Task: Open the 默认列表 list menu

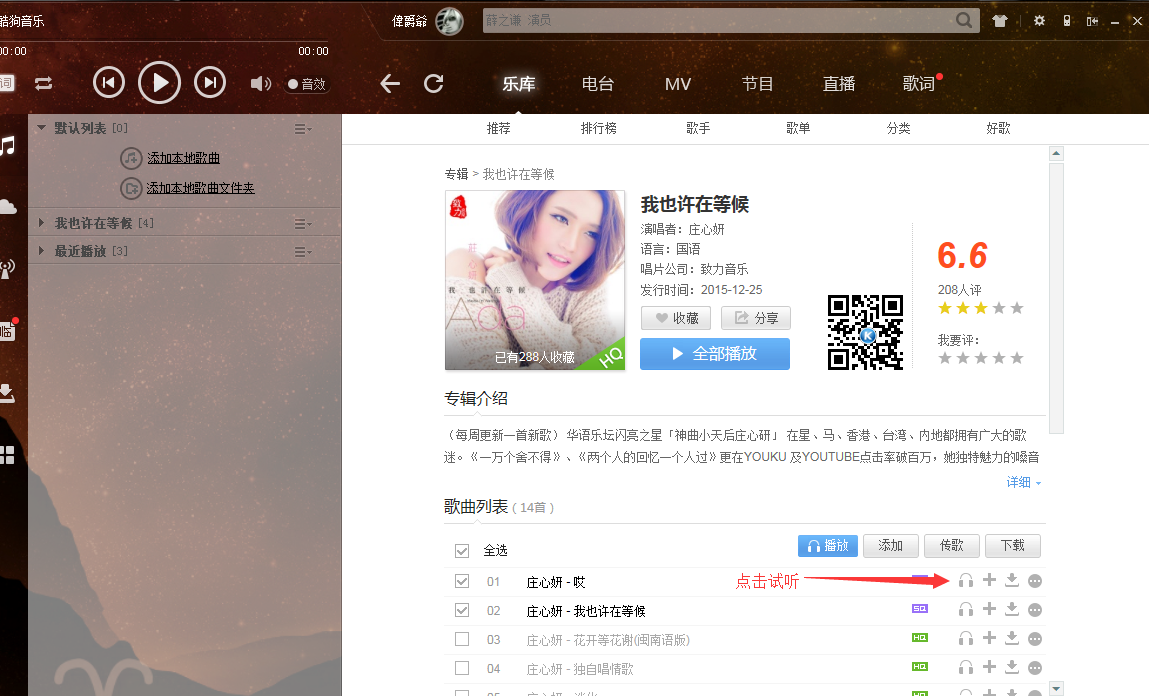Action: 303,129
